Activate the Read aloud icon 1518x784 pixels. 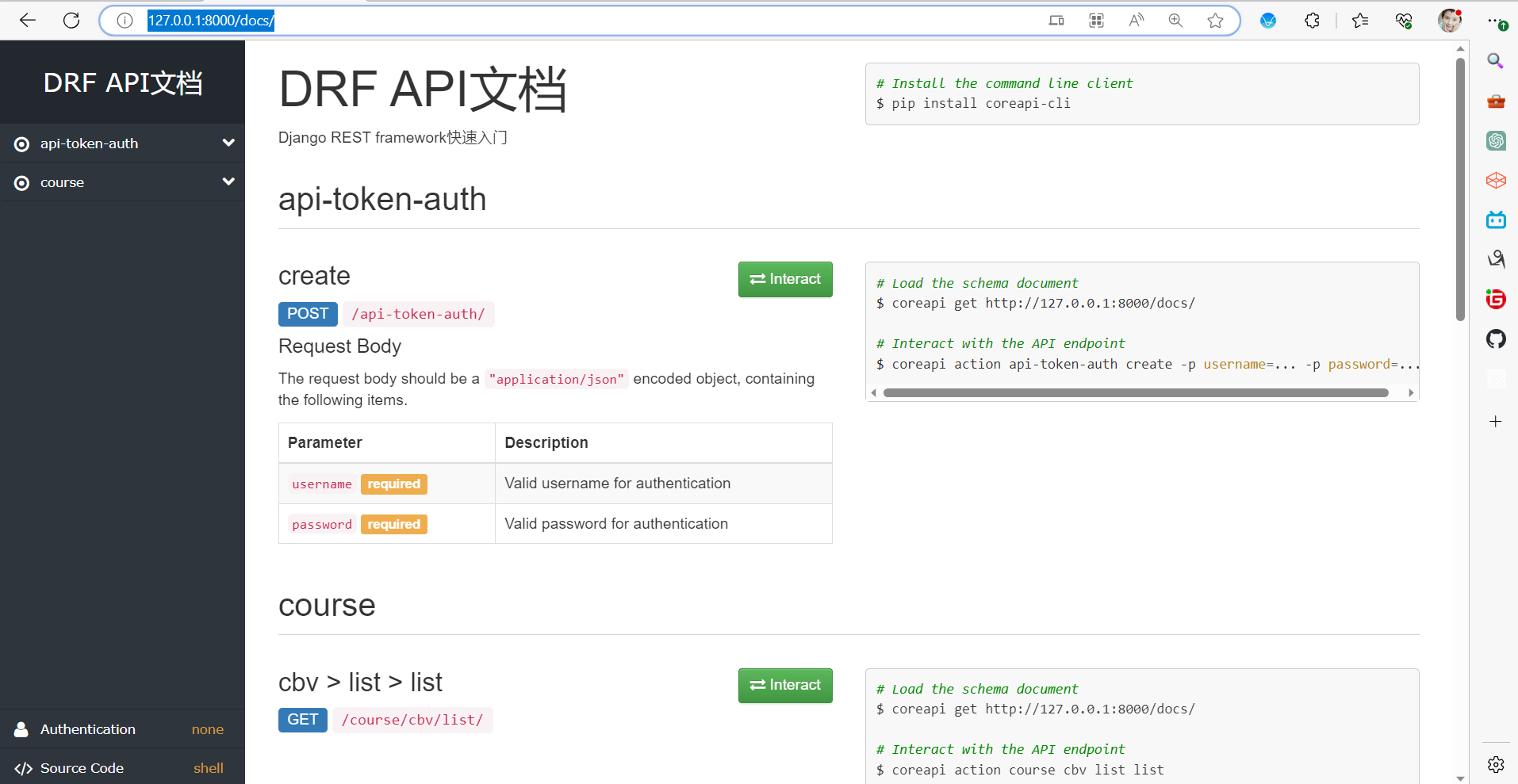coord(1136,21)
